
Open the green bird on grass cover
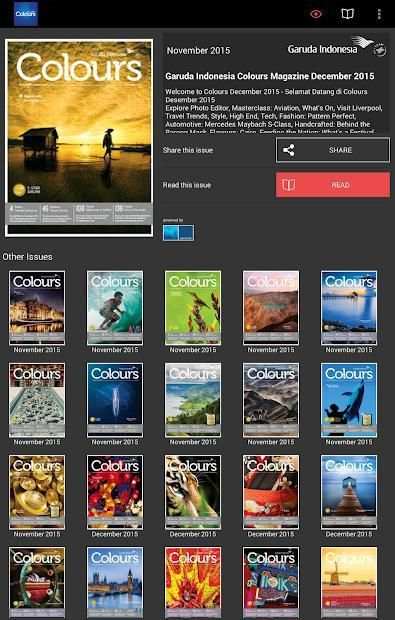coord(193,308)
